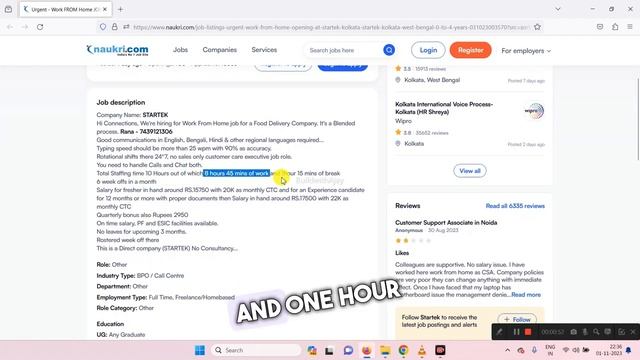
Task: Click the blue search magnifier button
Action: click(x=389, y=50)
